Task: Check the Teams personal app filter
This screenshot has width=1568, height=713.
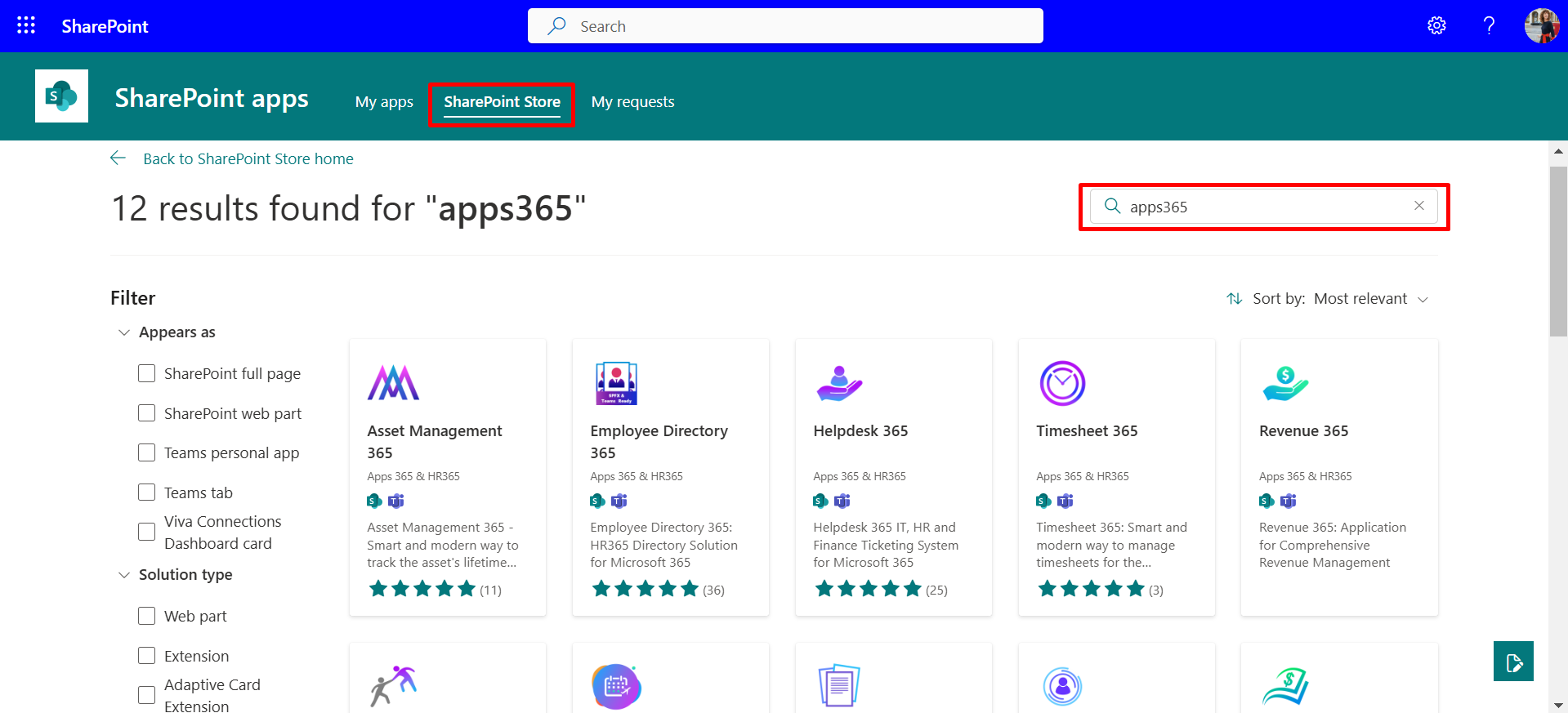Action: [x=146, y=452]
